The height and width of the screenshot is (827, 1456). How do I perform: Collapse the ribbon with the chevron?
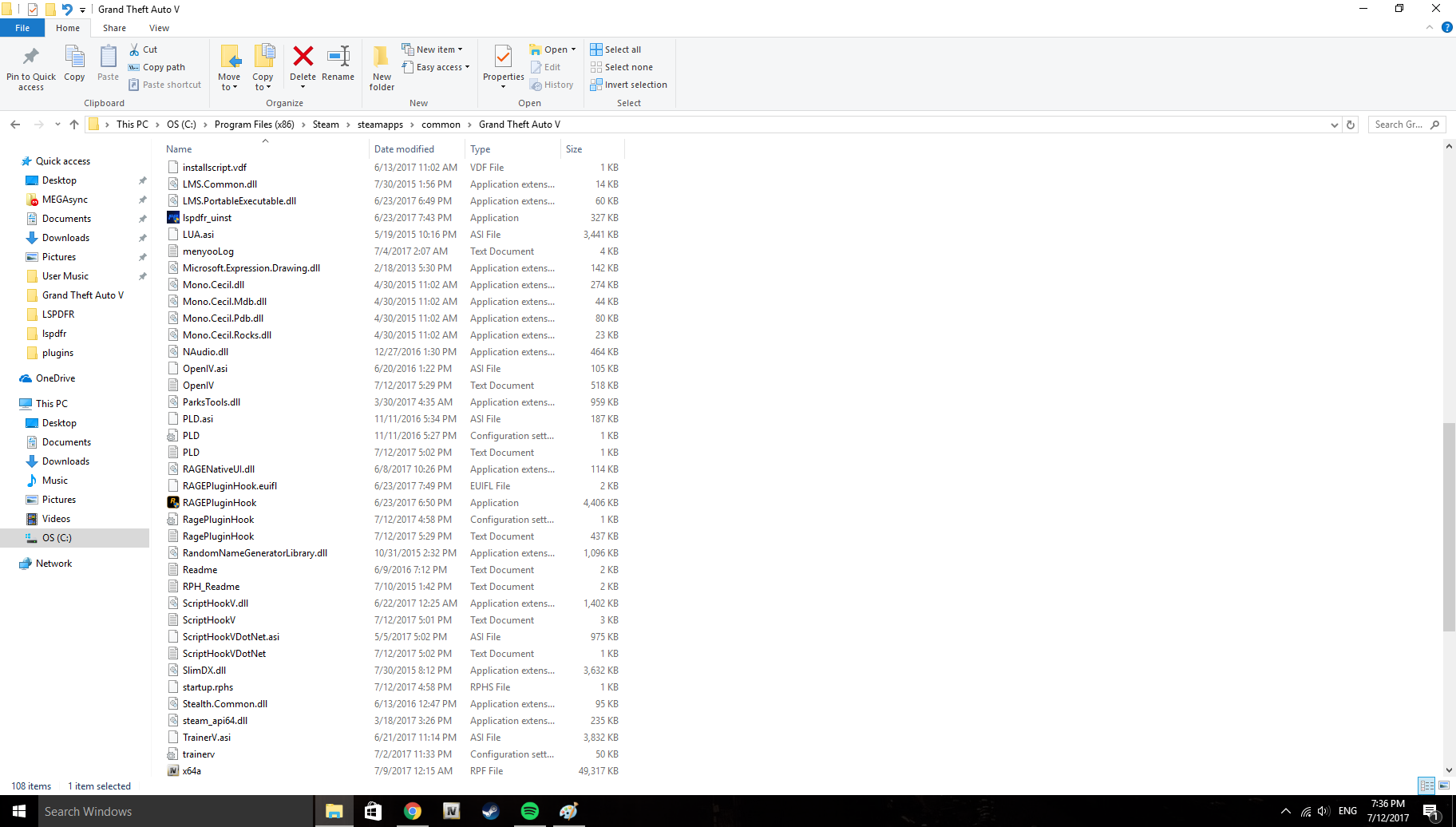(x=1429, y=27)
